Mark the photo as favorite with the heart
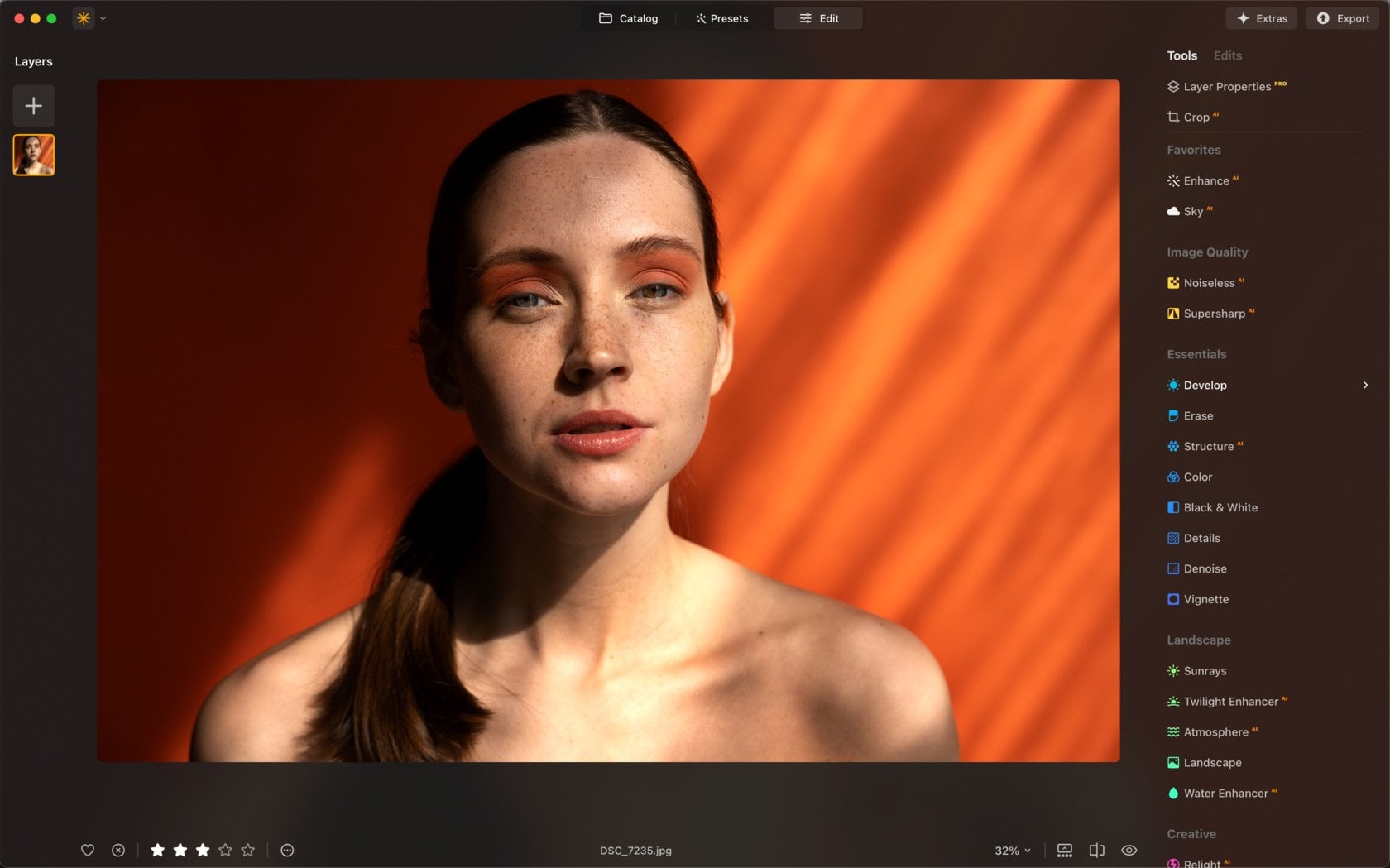 tap(88, 850)
